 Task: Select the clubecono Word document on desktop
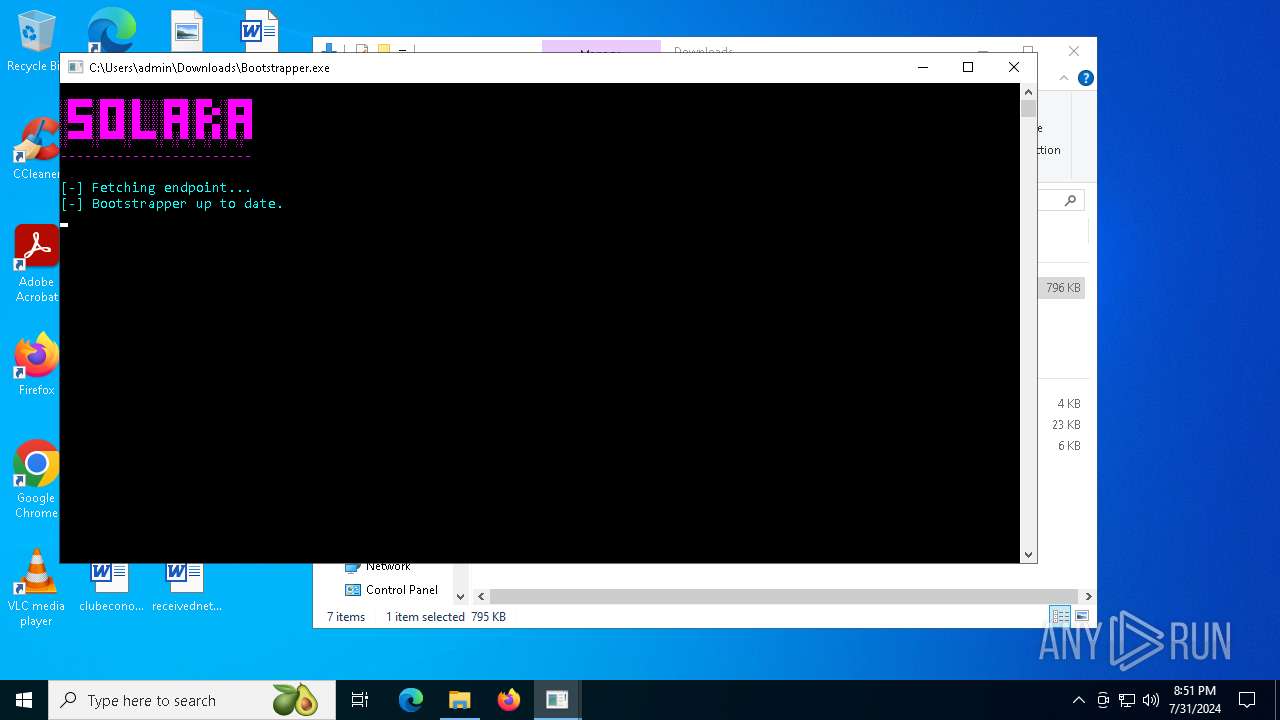point(111,588)
